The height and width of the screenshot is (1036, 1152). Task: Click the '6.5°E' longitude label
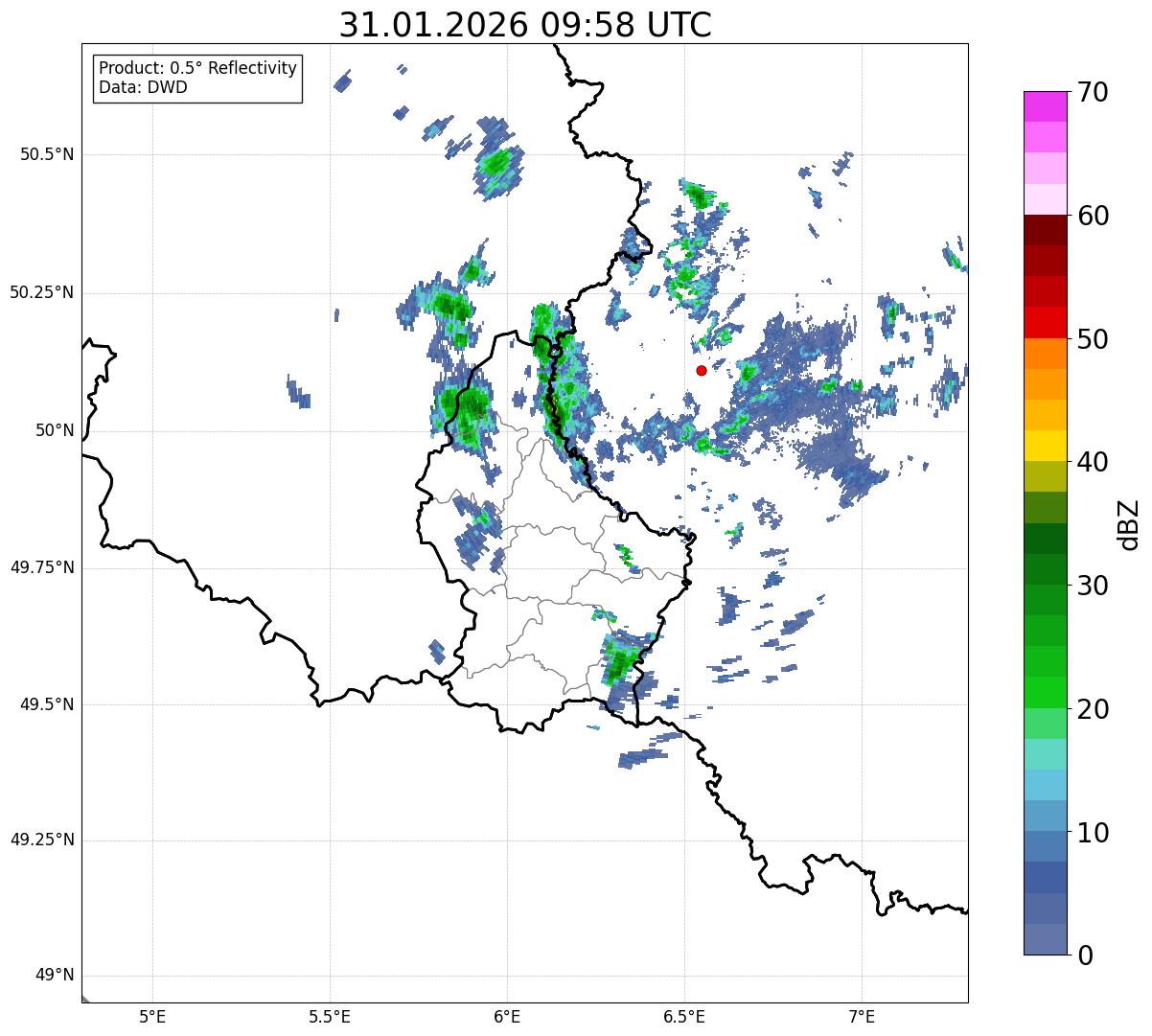point(684,1016)
